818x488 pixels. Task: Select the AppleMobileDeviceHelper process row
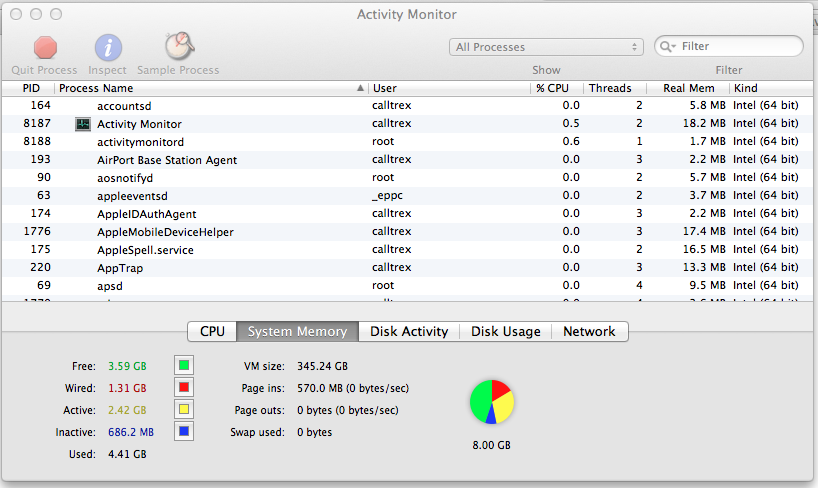(x=407, y=232)
